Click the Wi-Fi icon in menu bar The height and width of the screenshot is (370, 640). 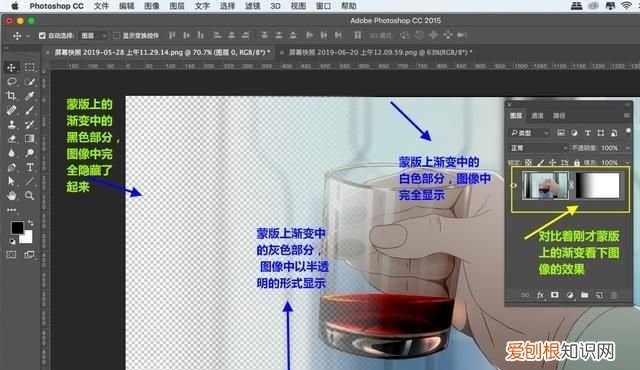626,6
